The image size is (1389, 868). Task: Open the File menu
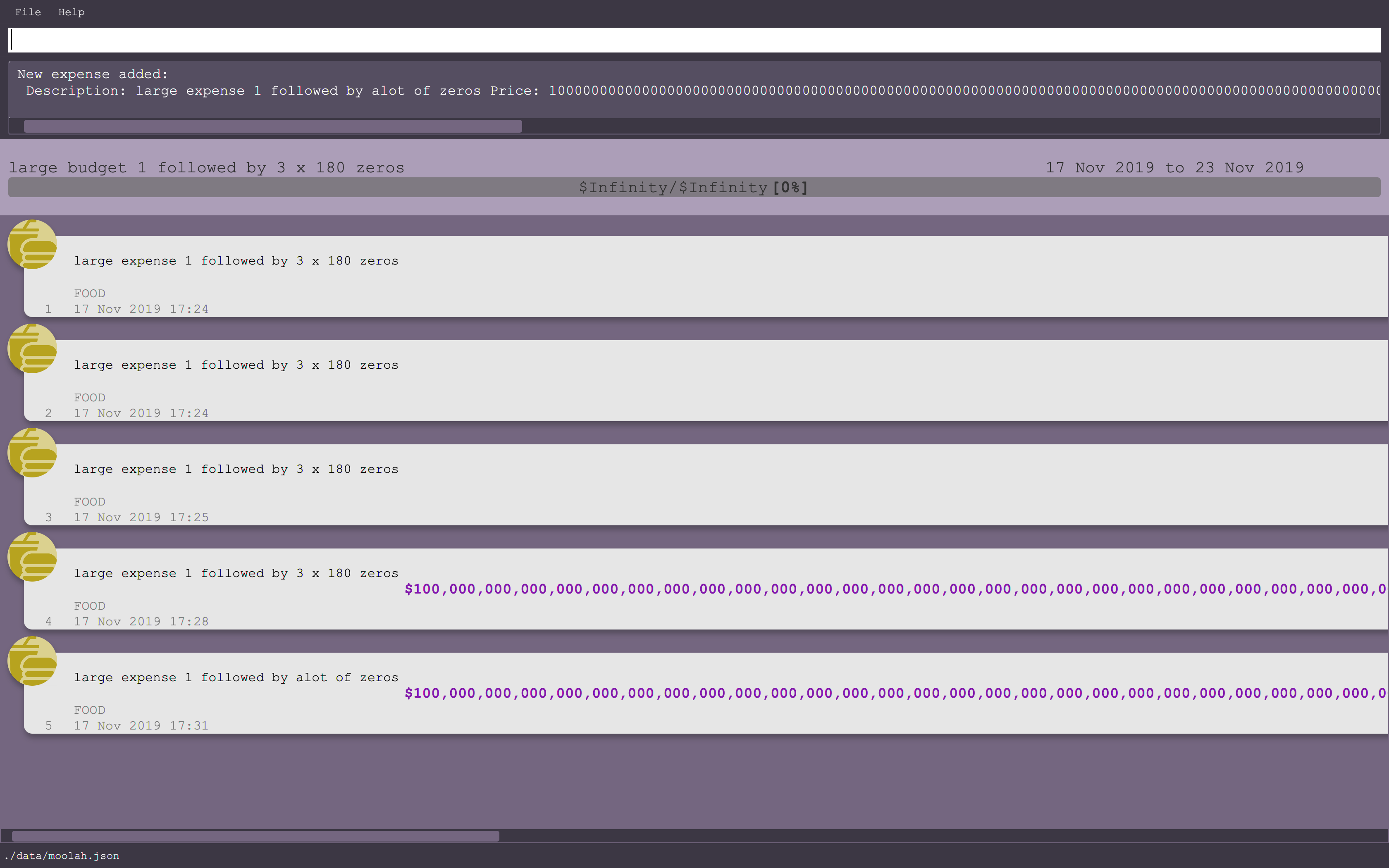(x=28, y=12)
